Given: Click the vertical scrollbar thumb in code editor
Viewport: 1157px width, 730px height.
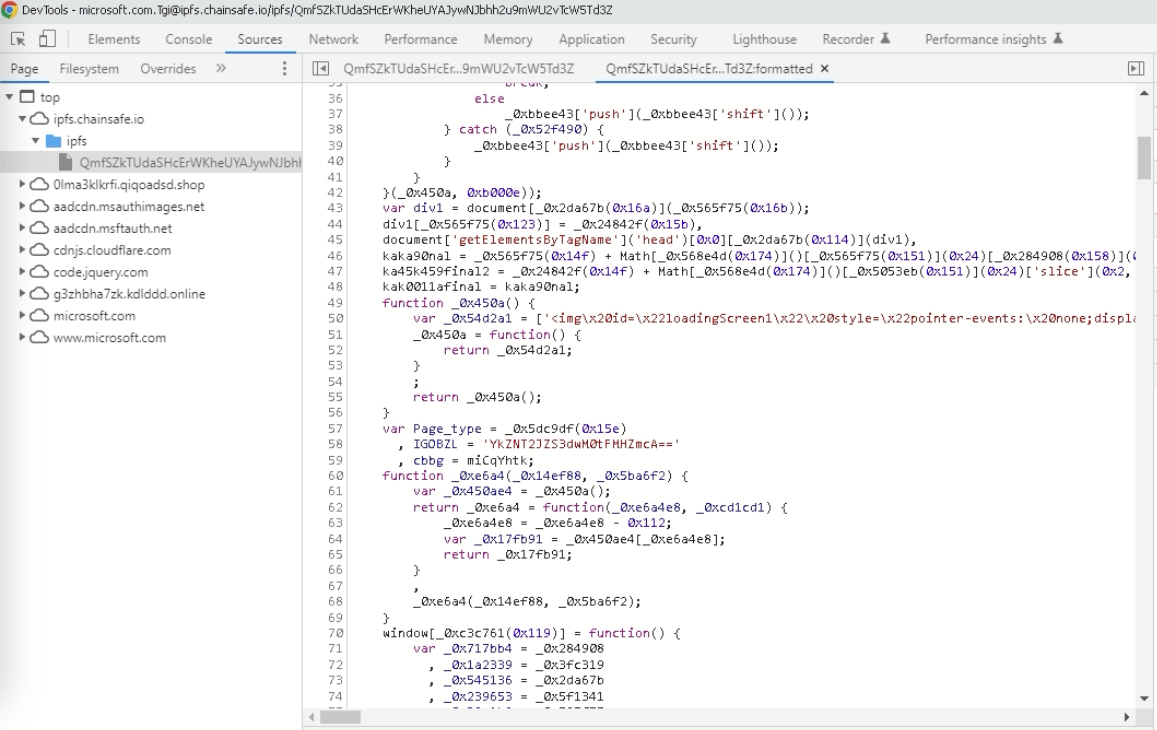Looking at the screenshot, I should pyautogui.click(x=1144, y=158).
